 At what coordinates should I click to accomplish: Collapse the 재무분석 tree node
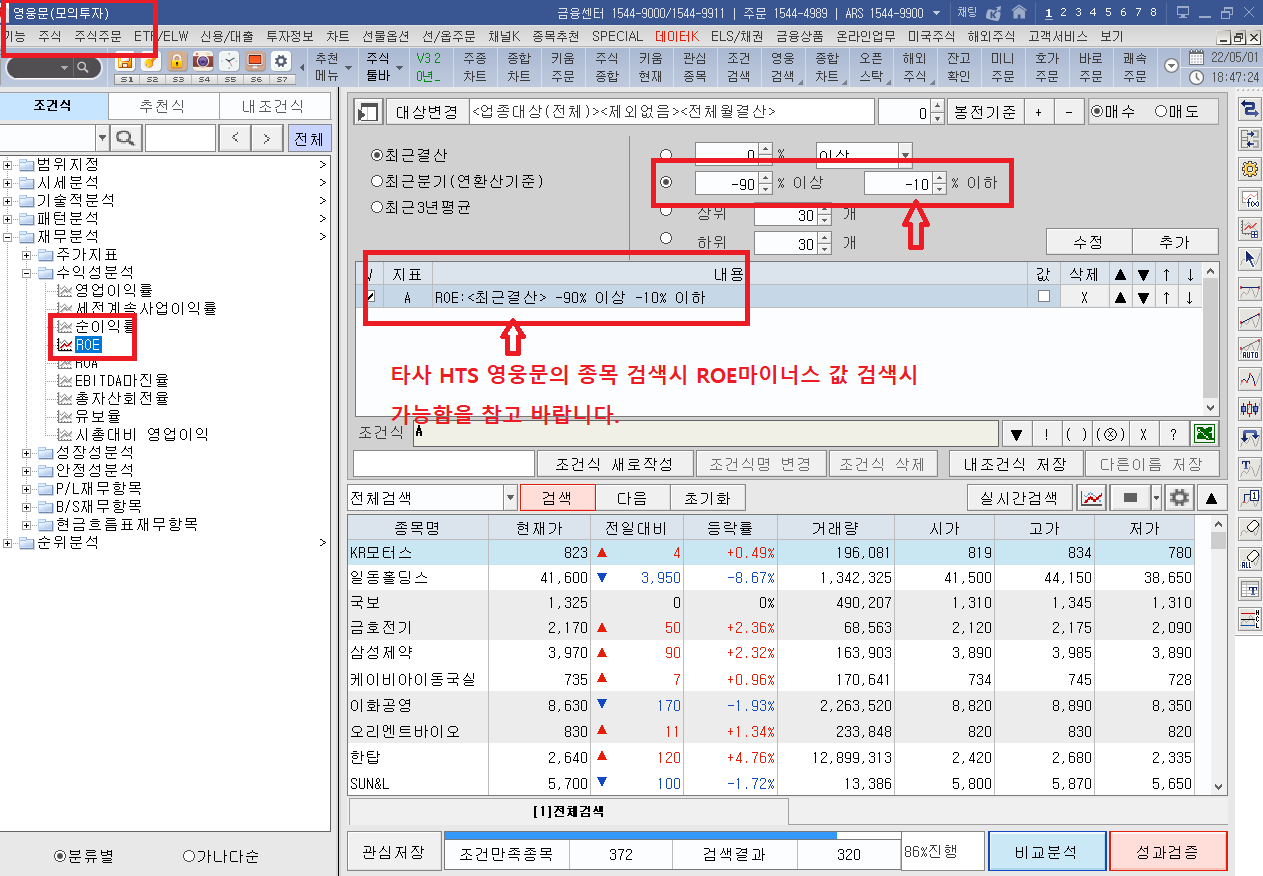pos(9,237)
